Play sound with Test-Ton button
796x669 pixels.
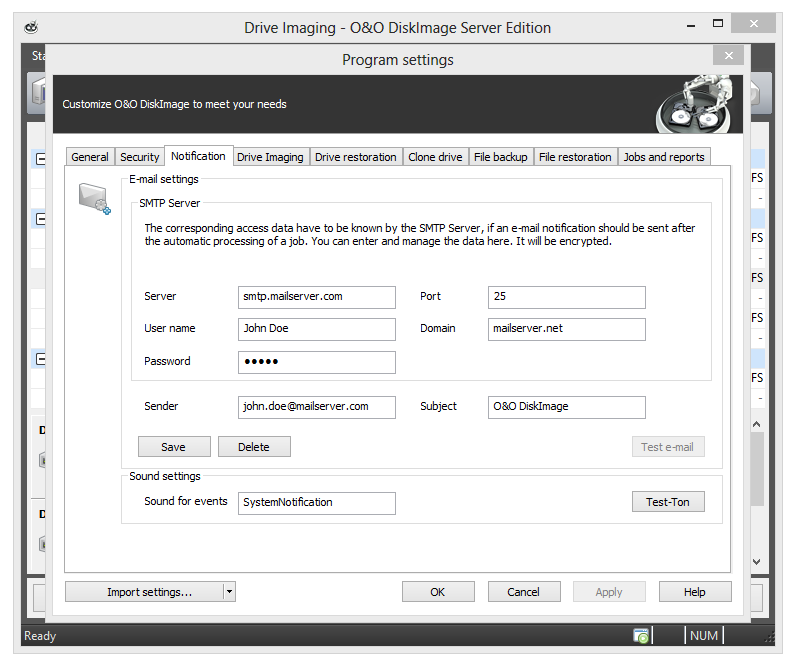point(668,501)
